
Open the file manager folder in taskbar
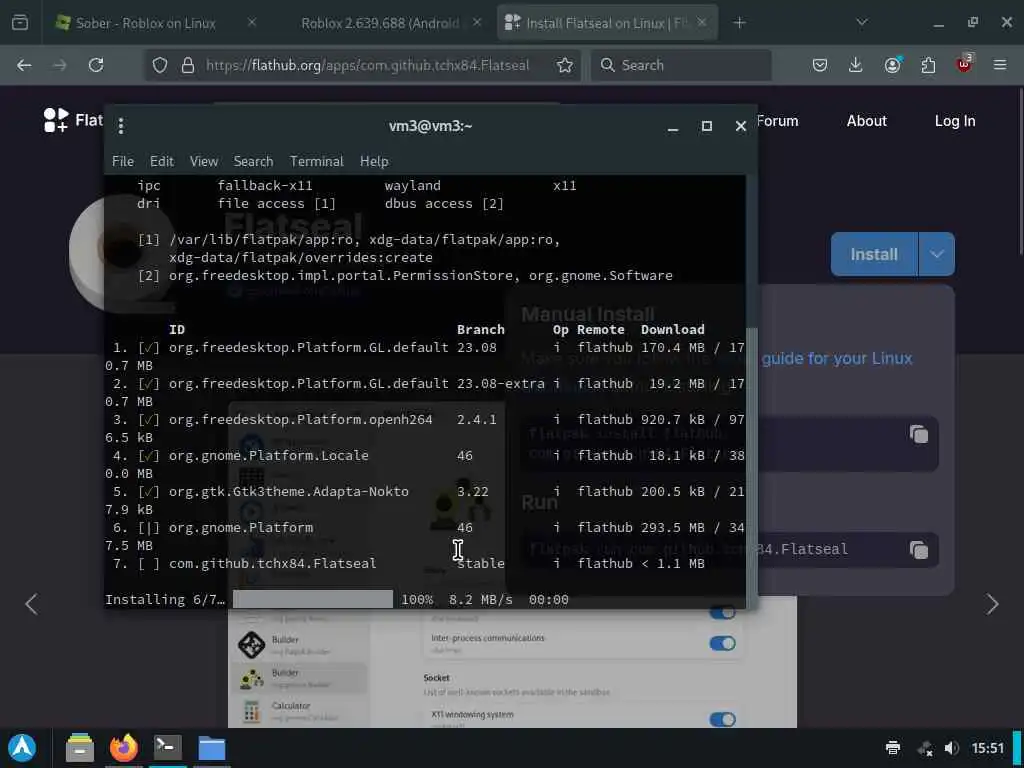click(212, 748)
